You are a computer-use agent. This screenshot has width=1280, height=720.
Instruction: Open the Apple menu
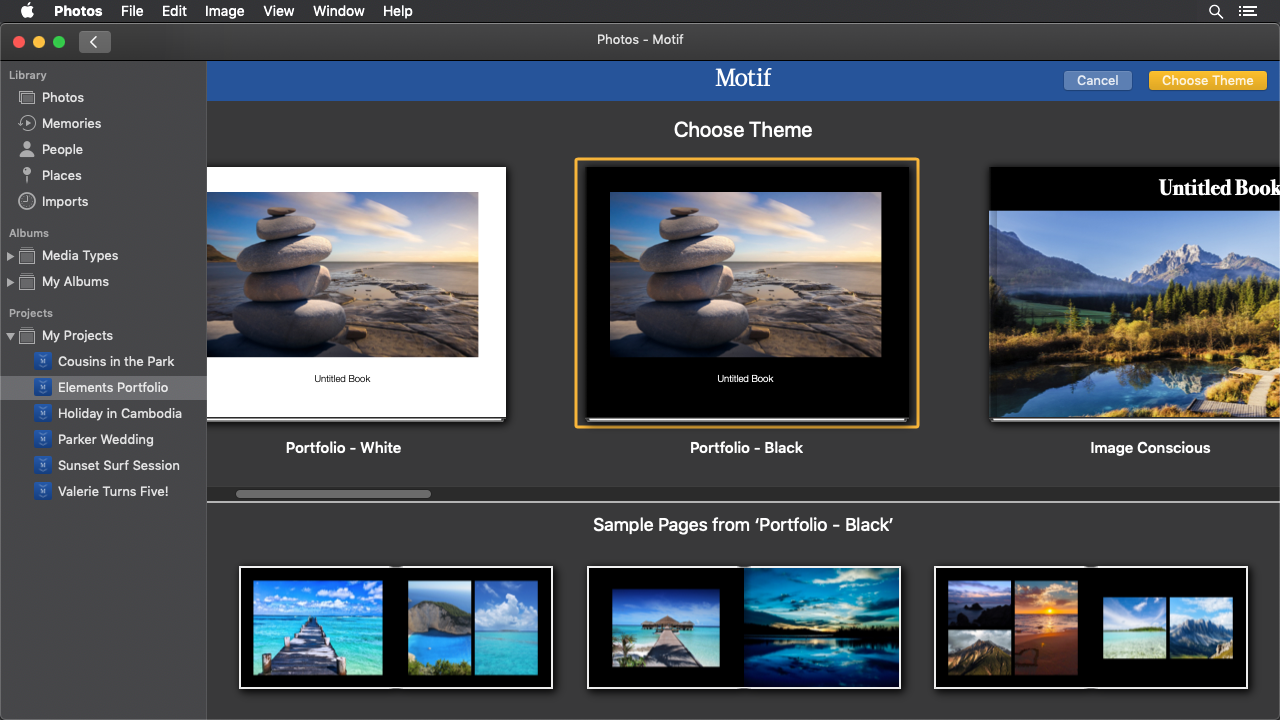coord(27,11)
